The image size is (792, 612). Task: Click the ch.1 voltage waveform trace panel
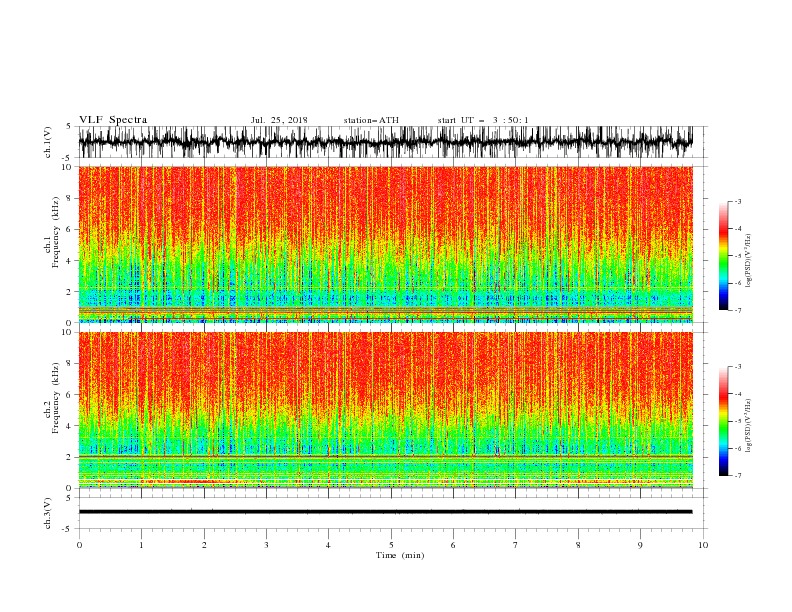385,142
